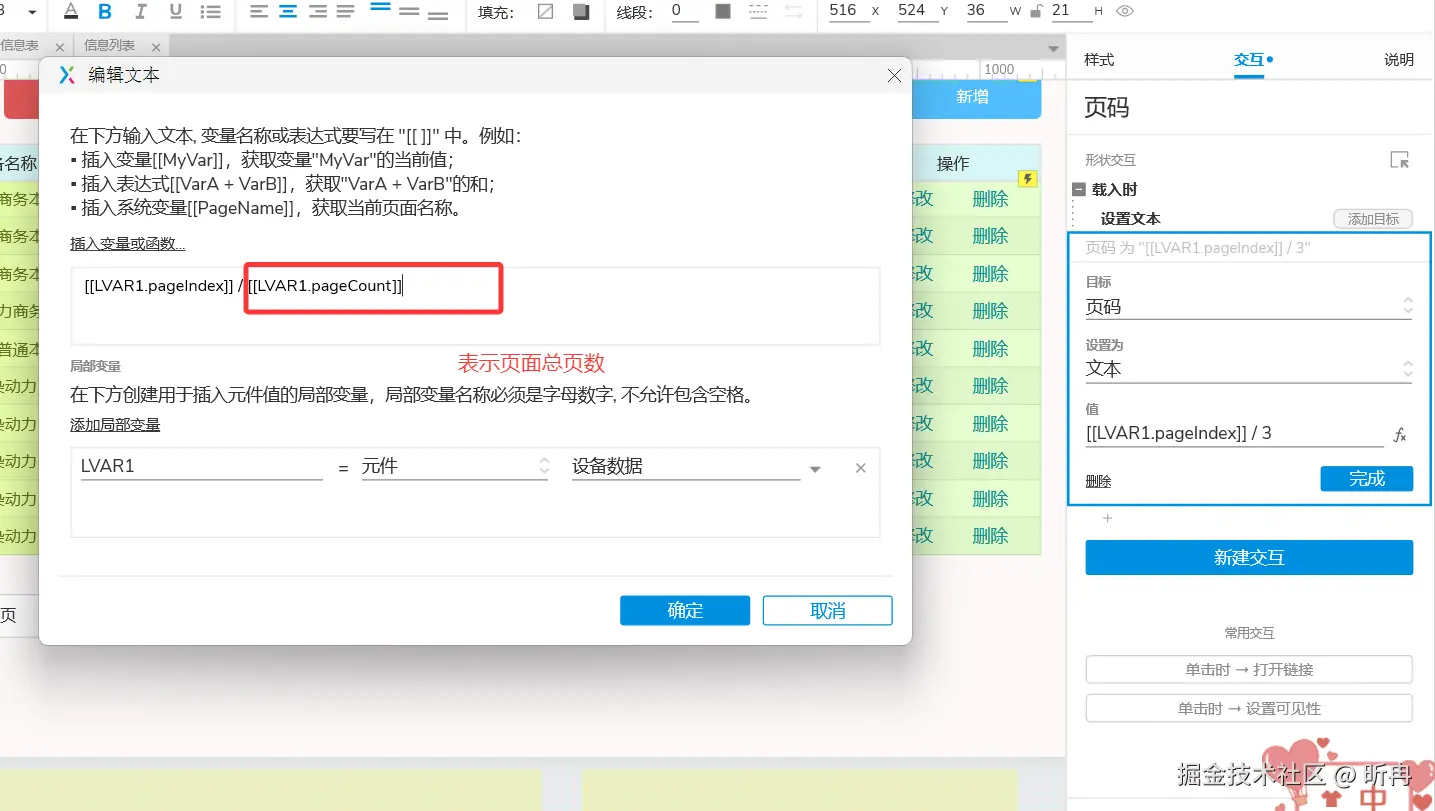
Task: Align text center horizontally
Action: 289,12
